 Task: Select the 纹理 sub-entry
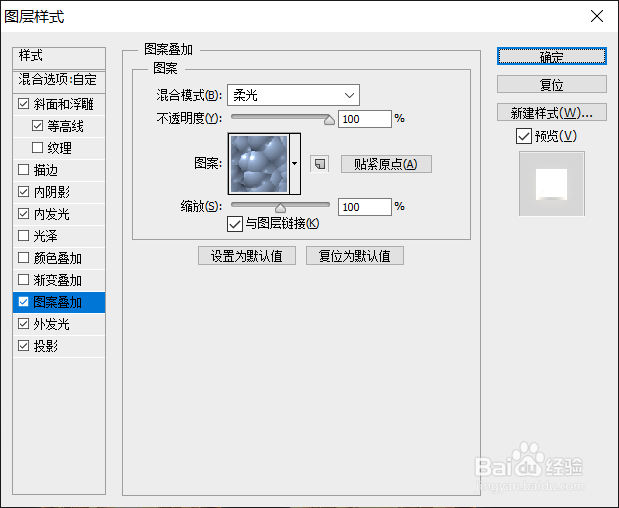click(59, 148)
